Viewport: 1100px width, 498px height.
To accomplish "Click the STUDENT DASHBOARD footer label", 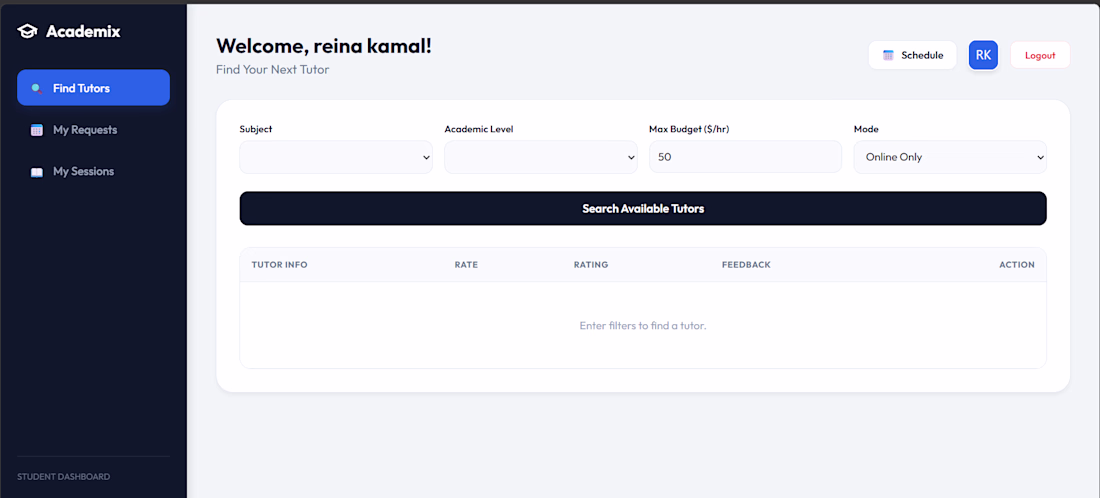I will [x=63, y=477].
